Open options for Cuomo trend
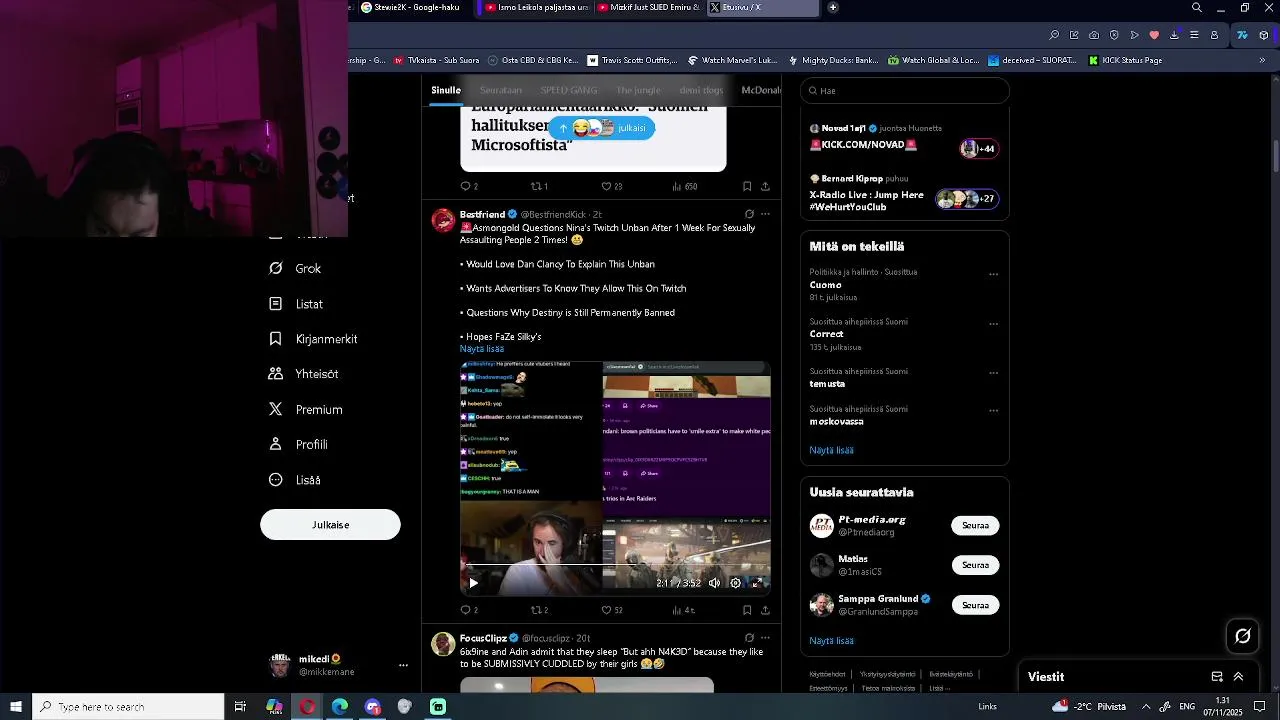The image size is (1280, 720). (x=993, y=274)
